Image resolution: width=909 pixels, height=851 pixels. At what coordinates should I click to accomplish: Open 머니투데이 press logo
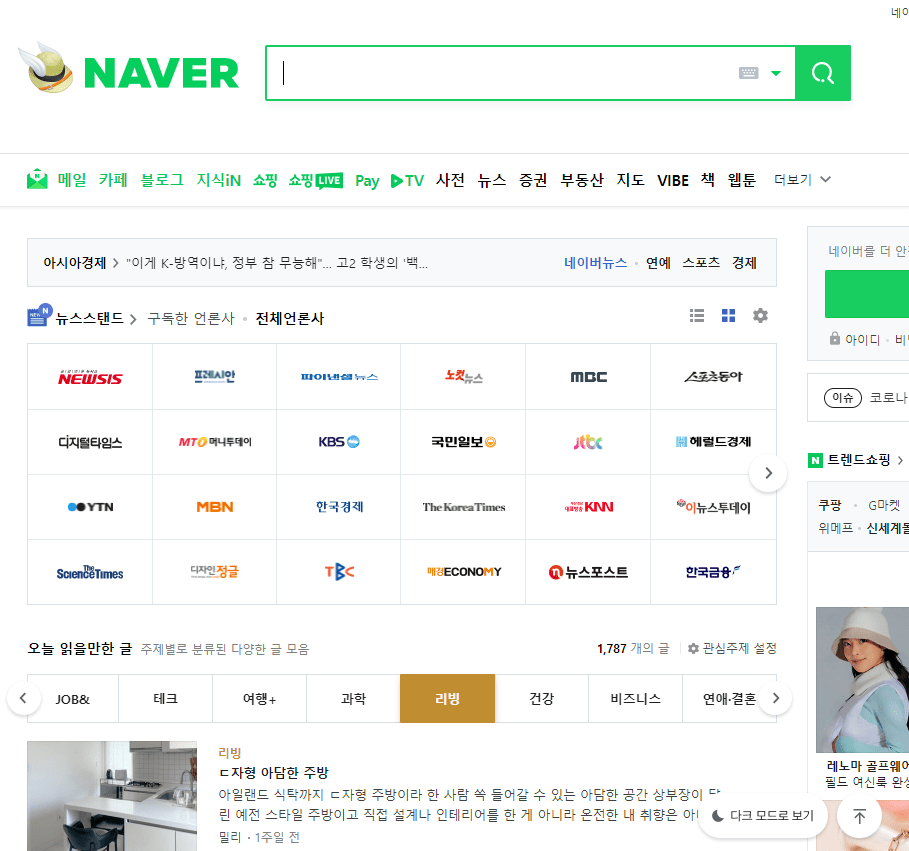pyautogui.click(x=214, y=442)
